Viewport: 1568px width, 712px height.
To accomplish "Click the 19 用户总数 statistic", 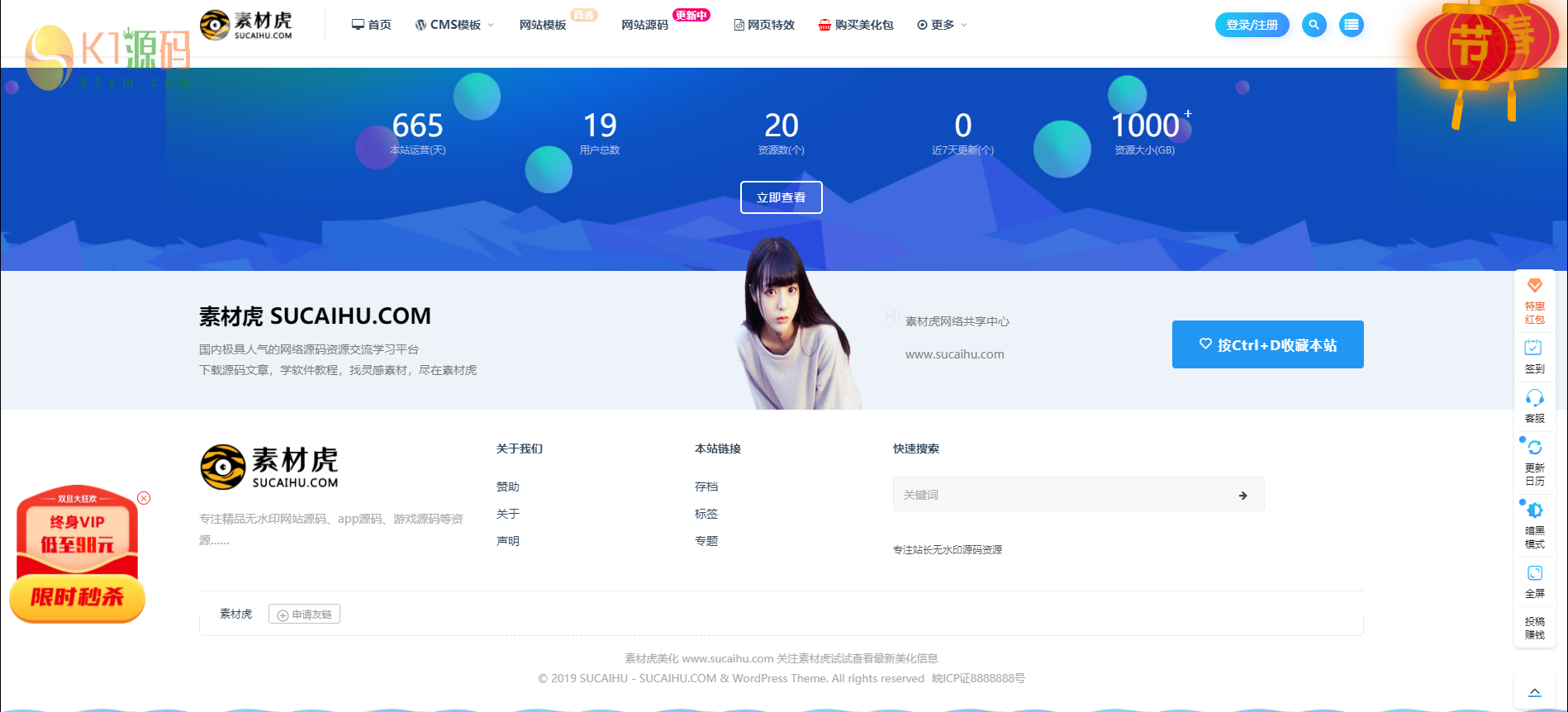I will coord(600,132).
